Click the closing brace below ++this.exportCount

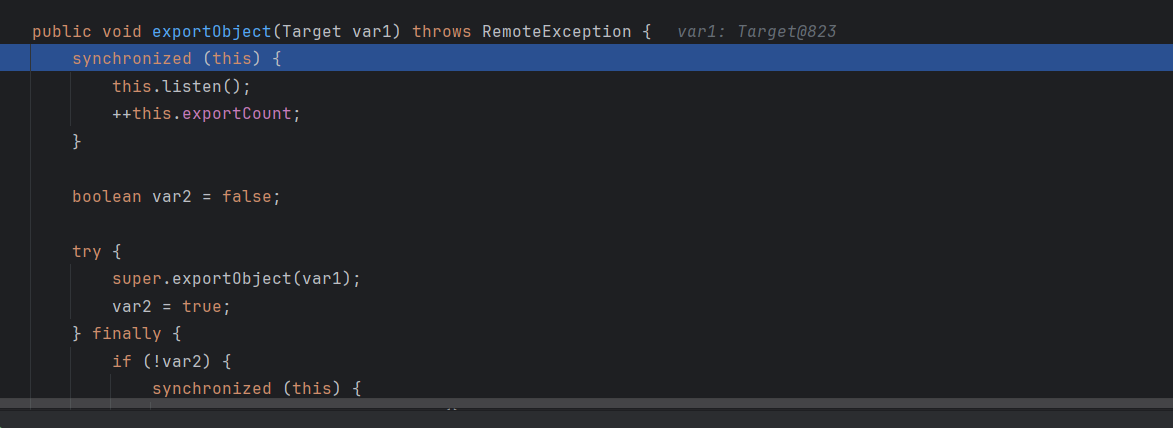[x=76, y=141]
